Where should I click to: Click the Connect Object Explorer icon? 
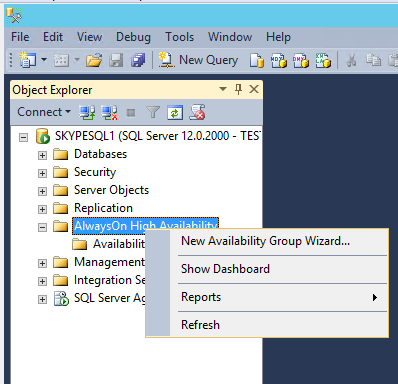87,112
